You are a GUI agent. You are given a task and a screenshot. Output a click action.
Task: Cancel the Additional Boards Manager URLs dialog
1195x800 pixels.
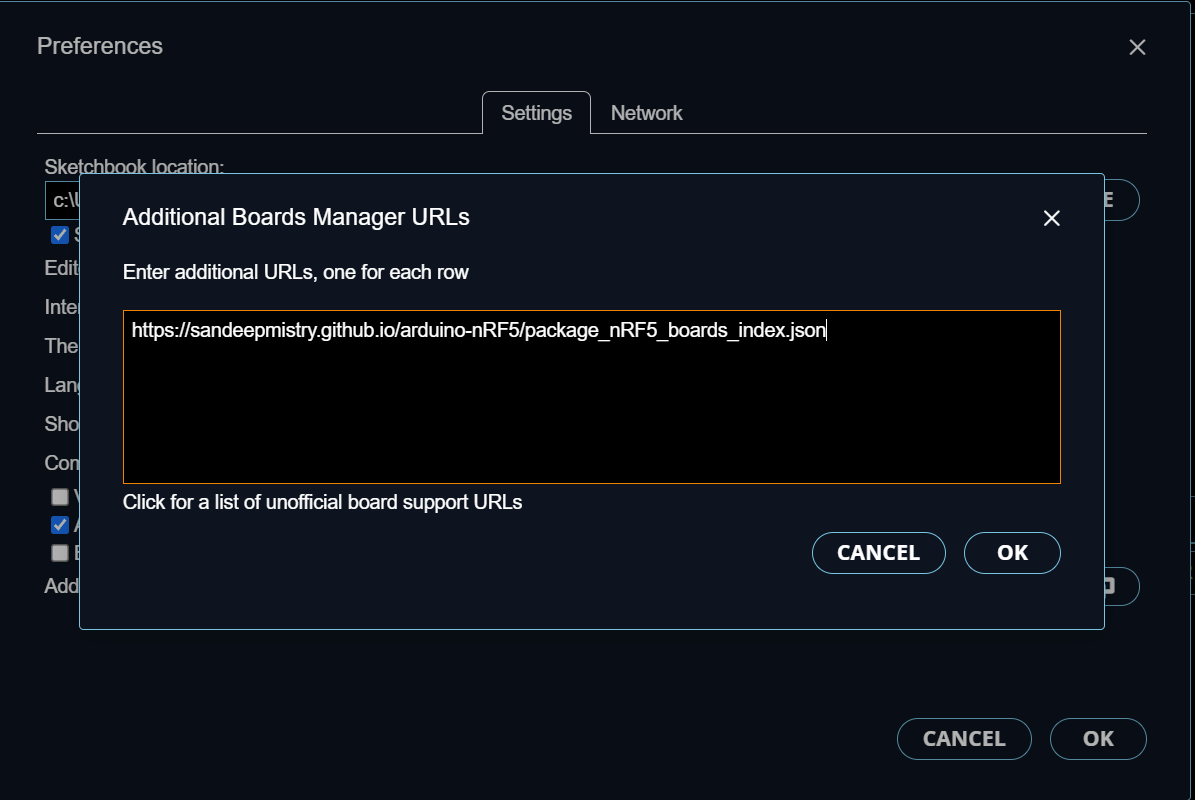(x=879, y=552)
